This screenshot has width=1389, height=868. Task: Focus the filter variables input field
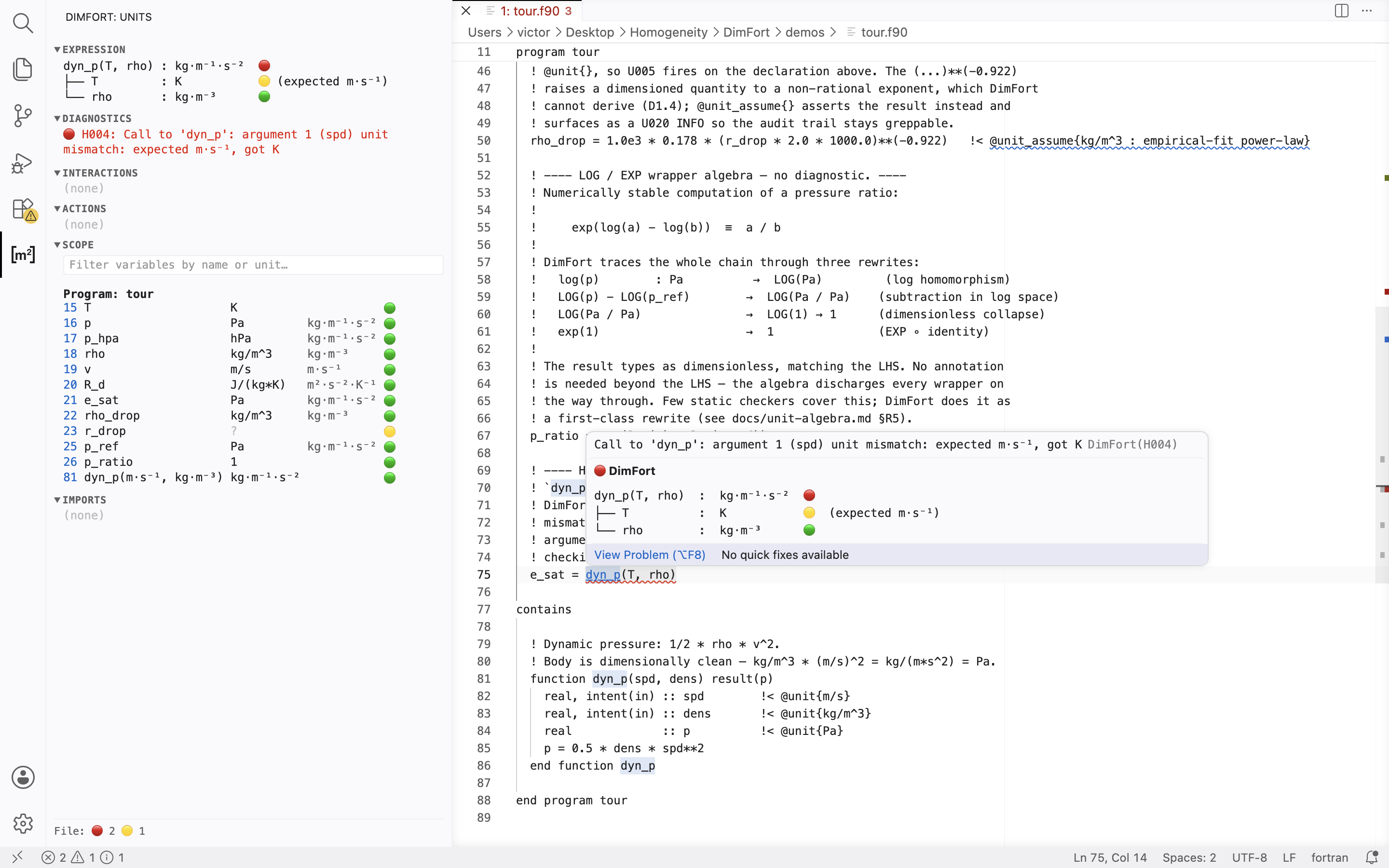[x=253, y=265]
